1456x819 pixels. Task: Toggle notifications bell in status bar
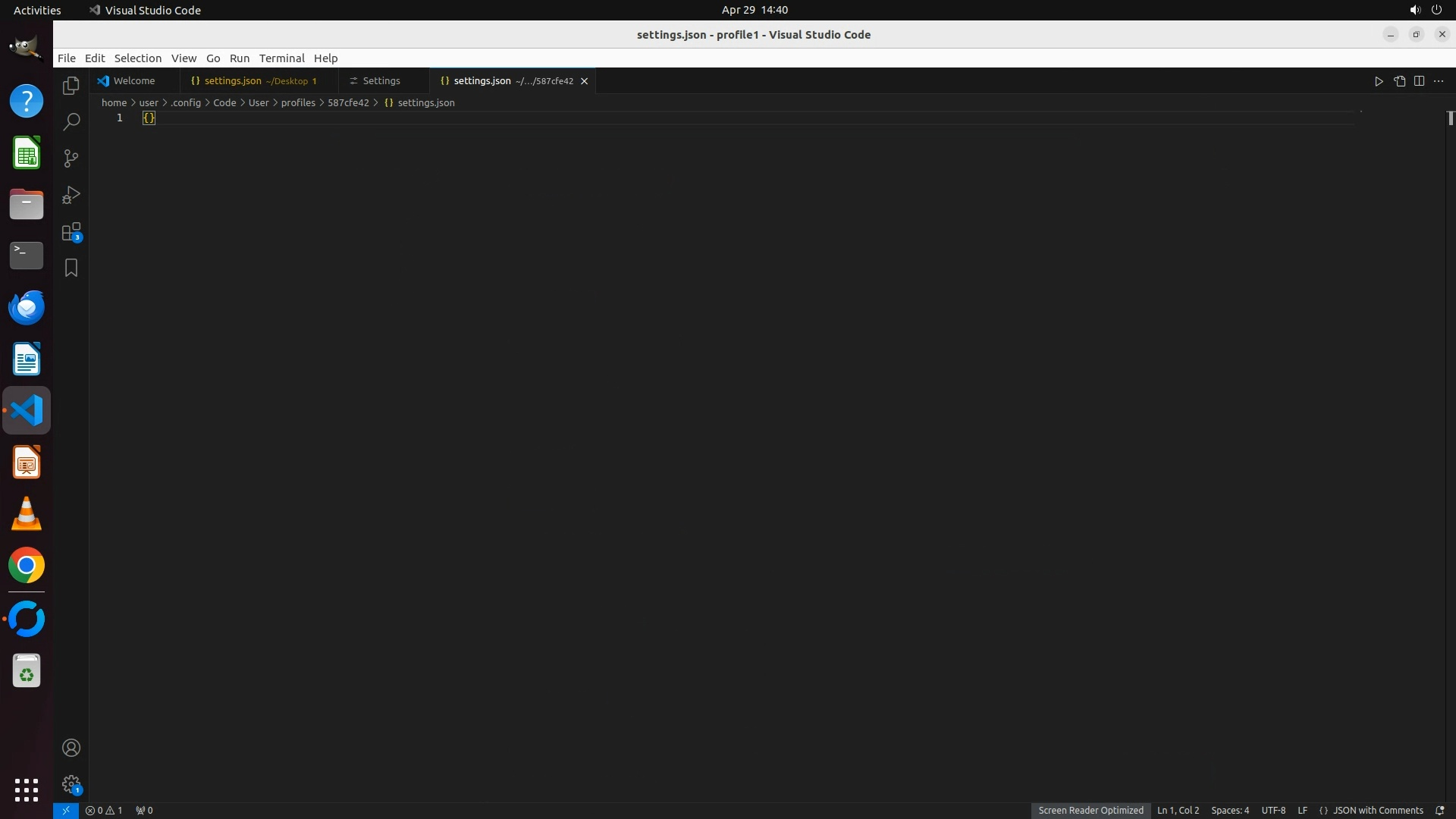click(x=1439, y=811)
